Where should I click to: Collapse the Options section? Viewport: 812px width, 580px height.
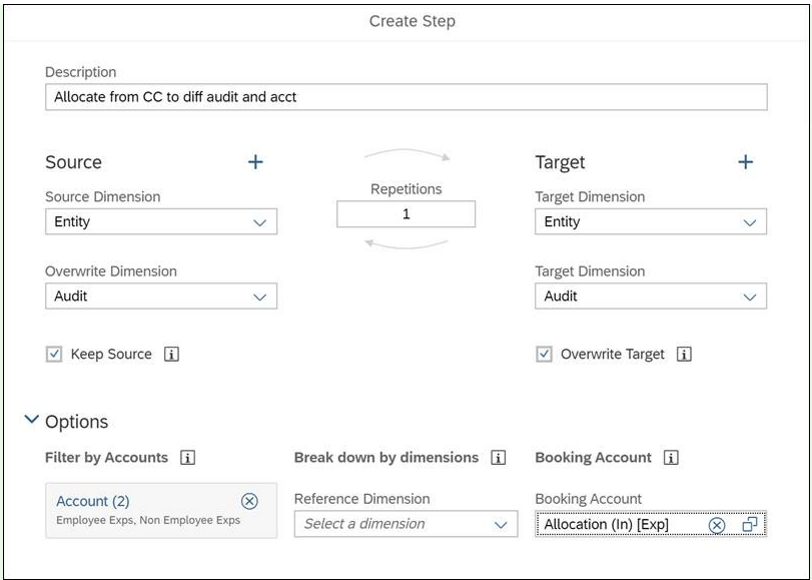pos(32,419)
